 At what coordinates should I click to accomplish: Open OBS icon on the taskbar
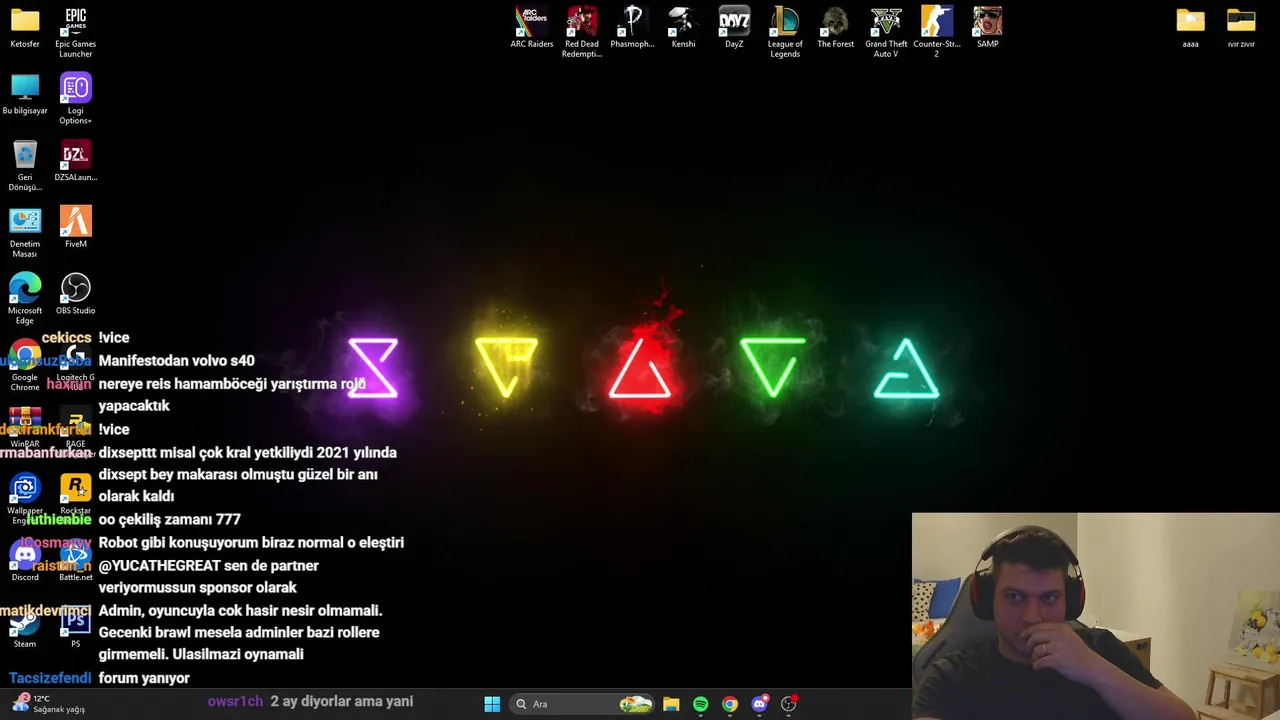point(789,704)
